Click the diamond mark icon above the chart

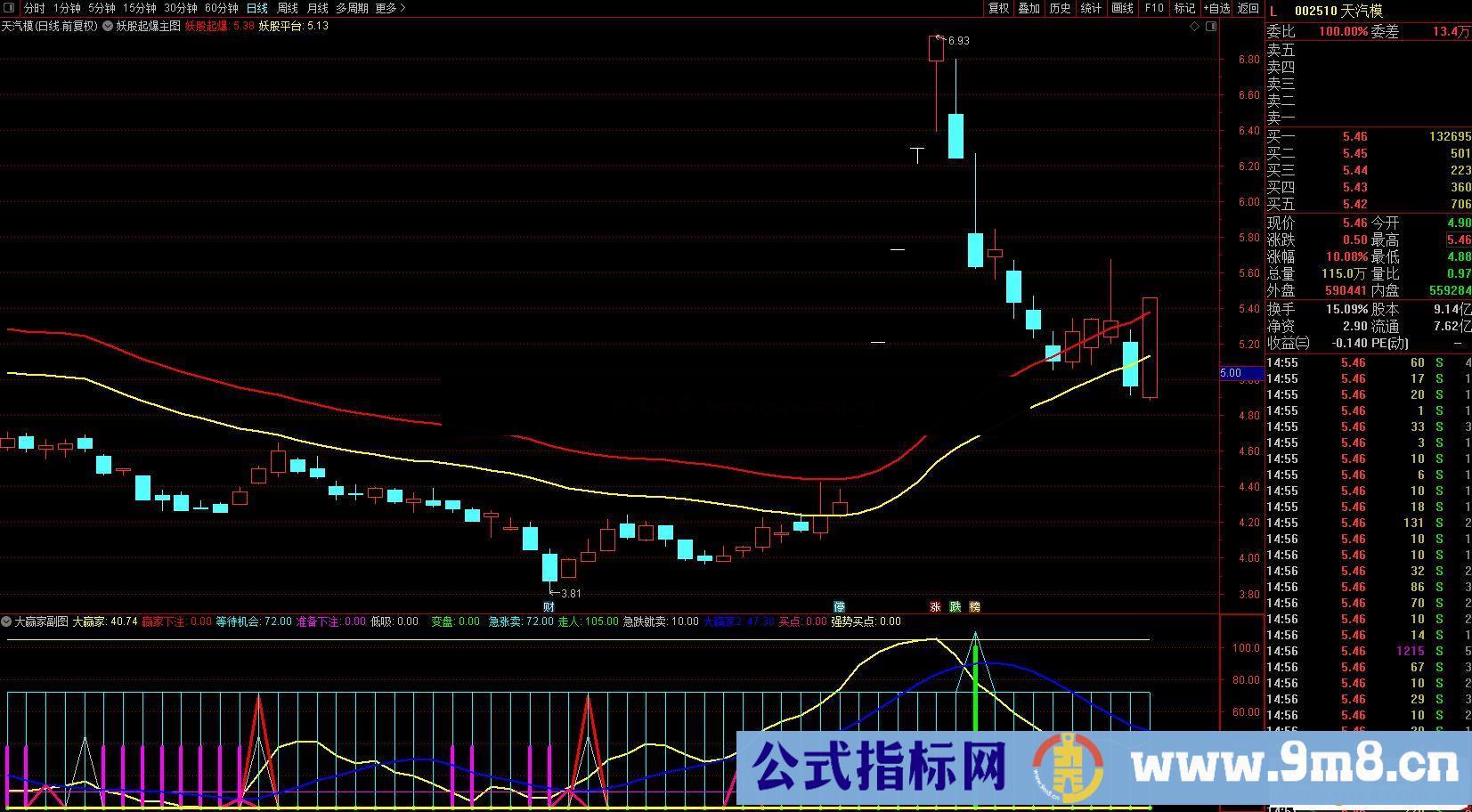1195,26
